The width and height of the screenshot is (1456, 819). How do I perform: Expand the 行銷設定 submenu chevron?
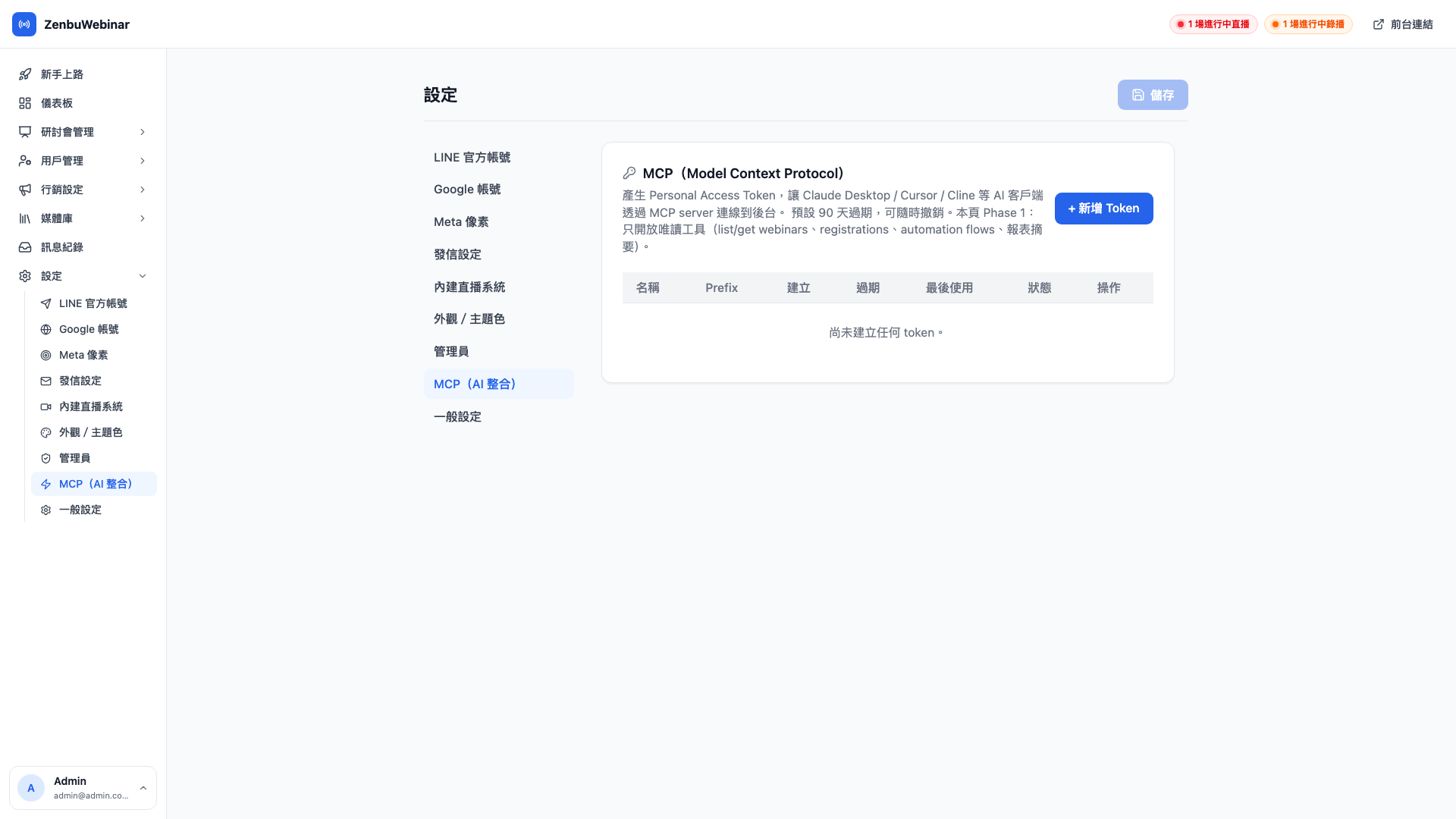[x=143, y=190]
